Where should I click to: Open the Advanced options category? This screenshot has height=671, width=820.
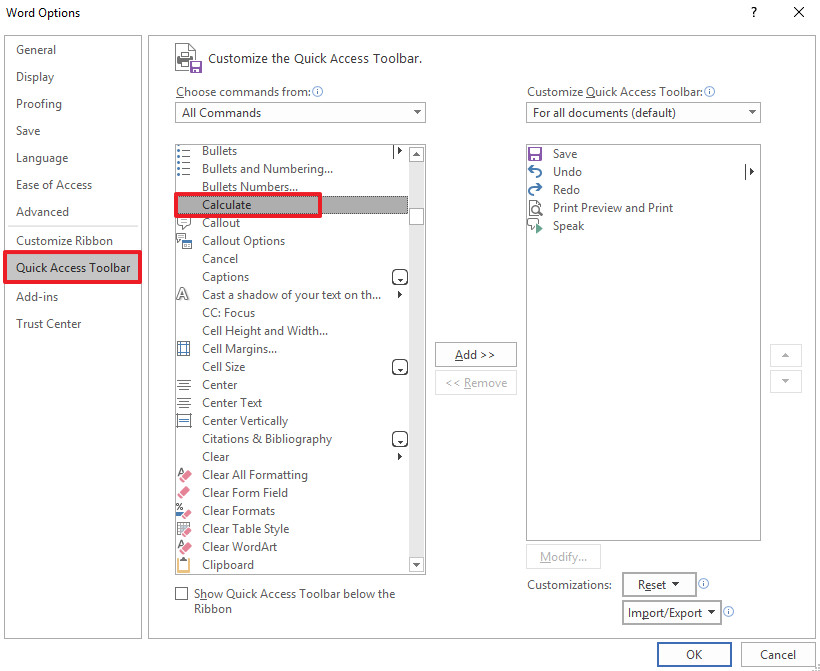point(42,212)
